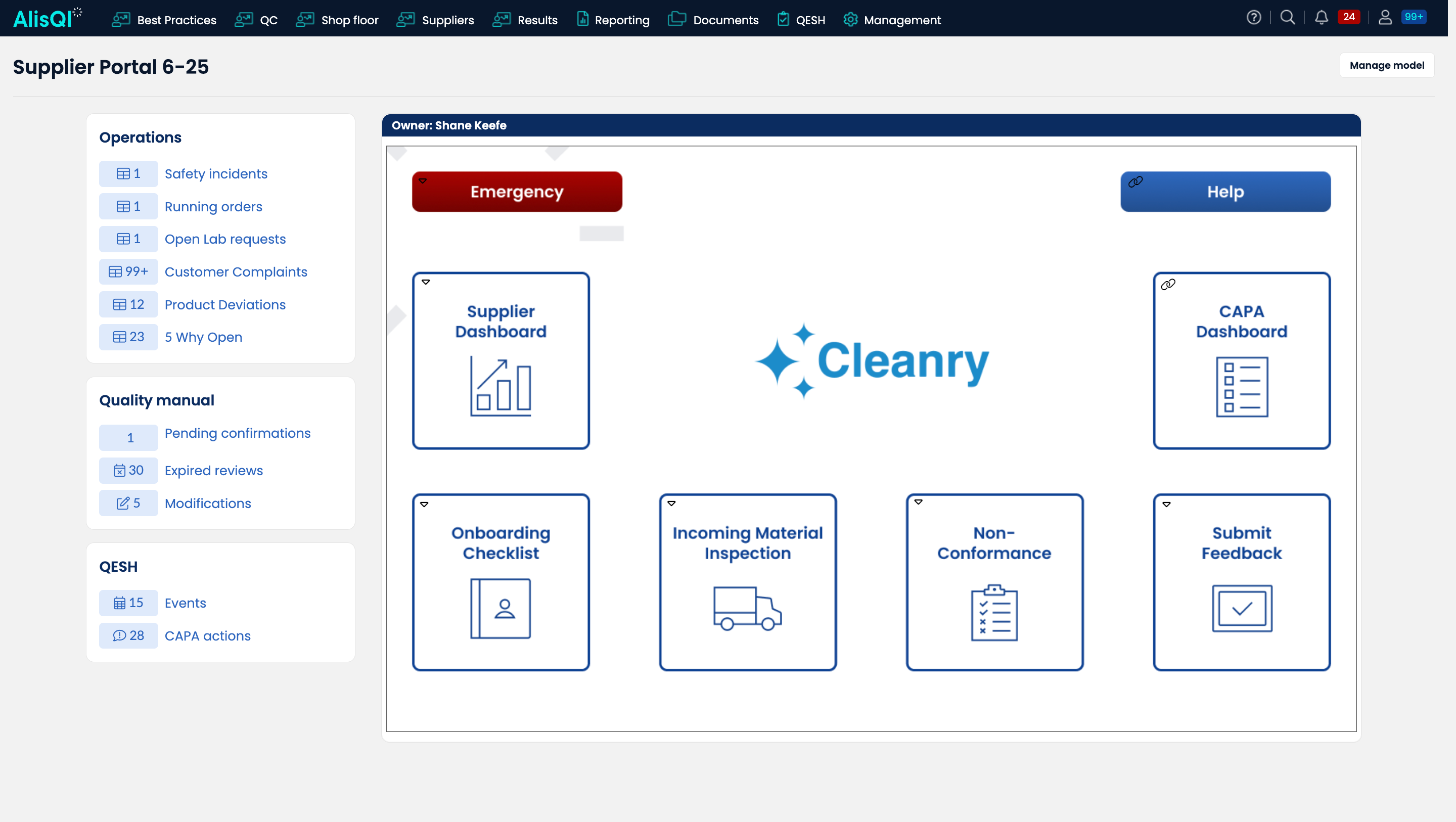Image resolution: width=1456 pixels, height=822 pixels.
Task: Click the Incoming Material Inspection truck icon
Action: click(x=747, y=608)
